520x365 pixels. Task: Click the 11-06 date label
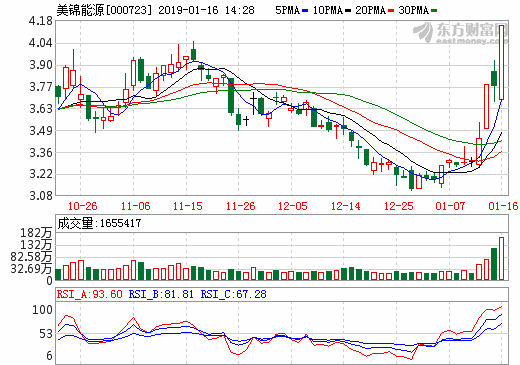(x=135, y=206)
